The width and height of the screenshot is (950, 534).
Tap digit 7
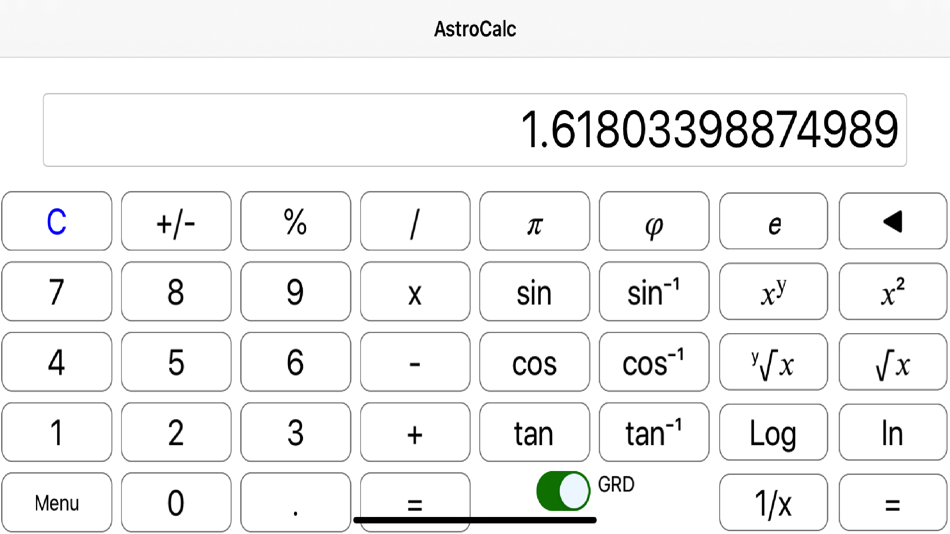pos(56,292)
